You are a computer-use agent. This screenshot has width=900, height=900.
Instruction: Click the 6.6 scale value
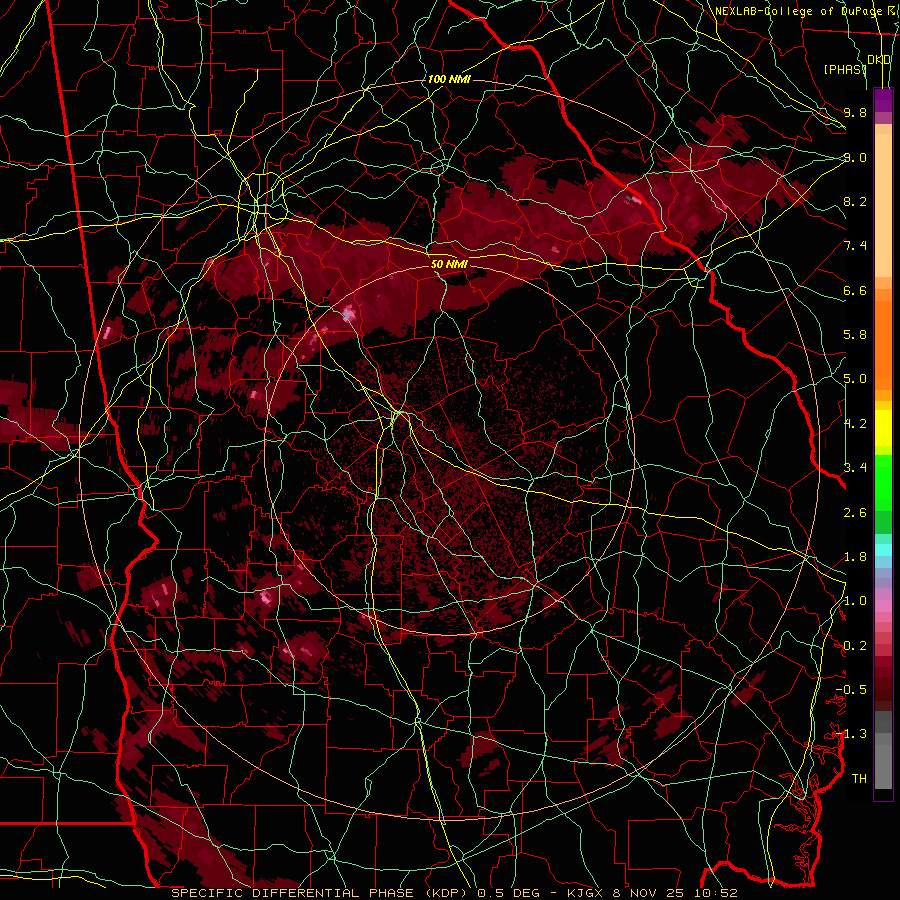pos(855,290)
